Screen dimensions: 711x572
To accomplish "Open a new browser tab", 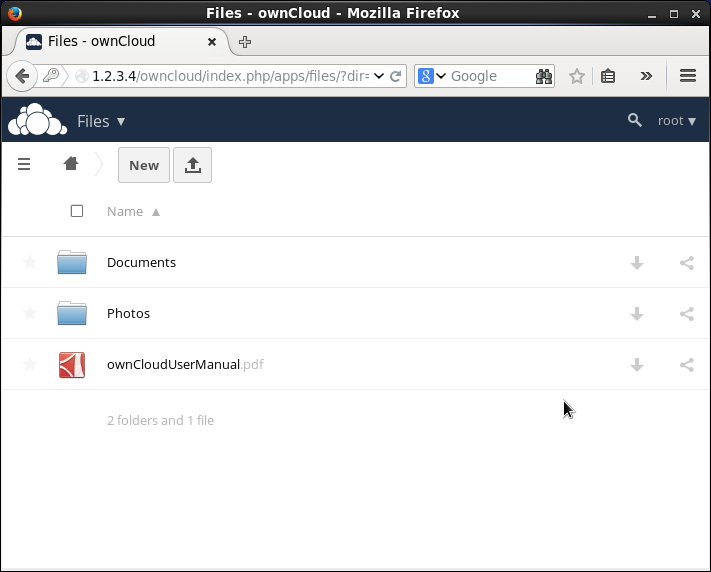I will coord(245,42).
